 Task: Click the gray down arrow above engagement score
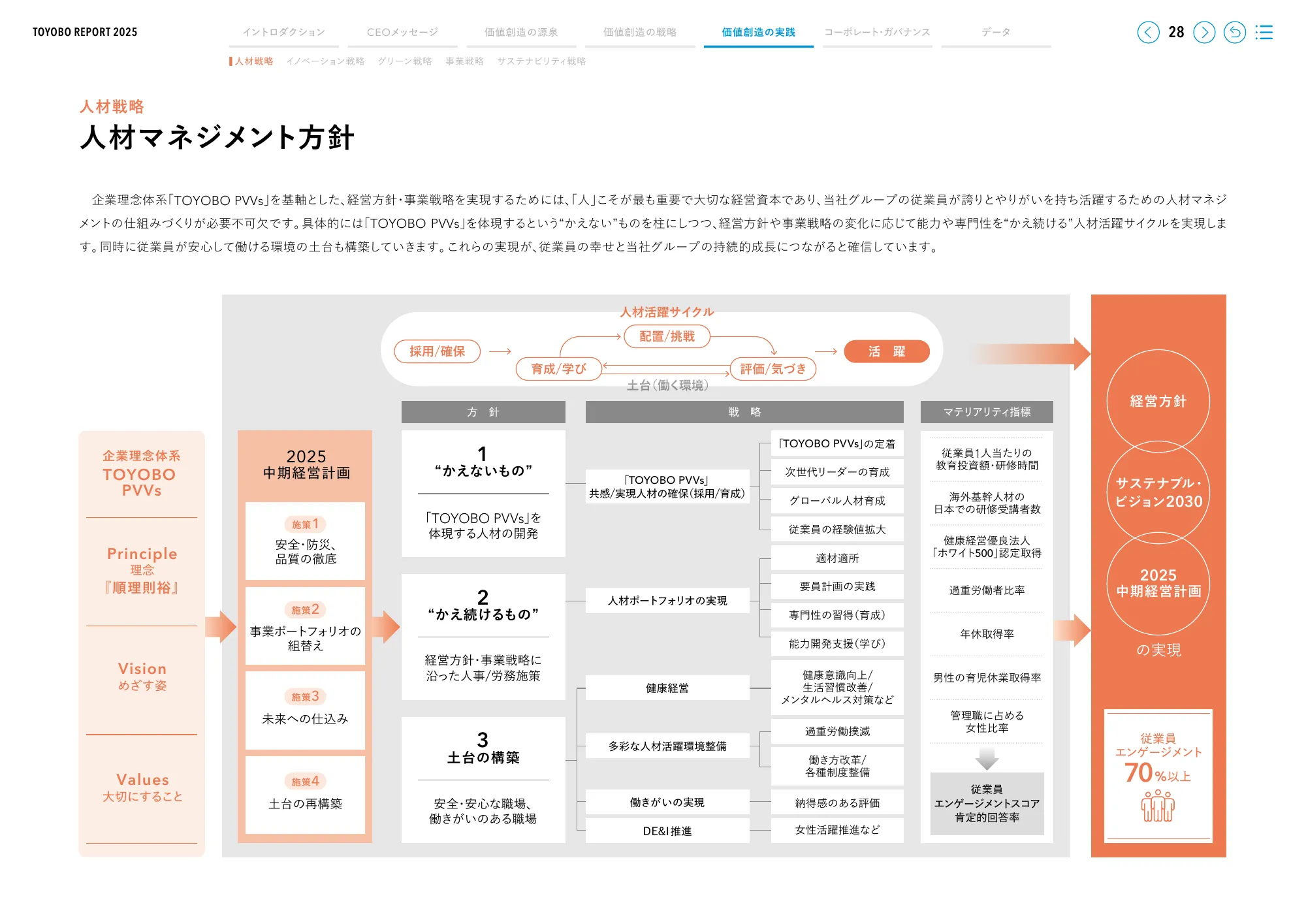click(x=987, y=758)
